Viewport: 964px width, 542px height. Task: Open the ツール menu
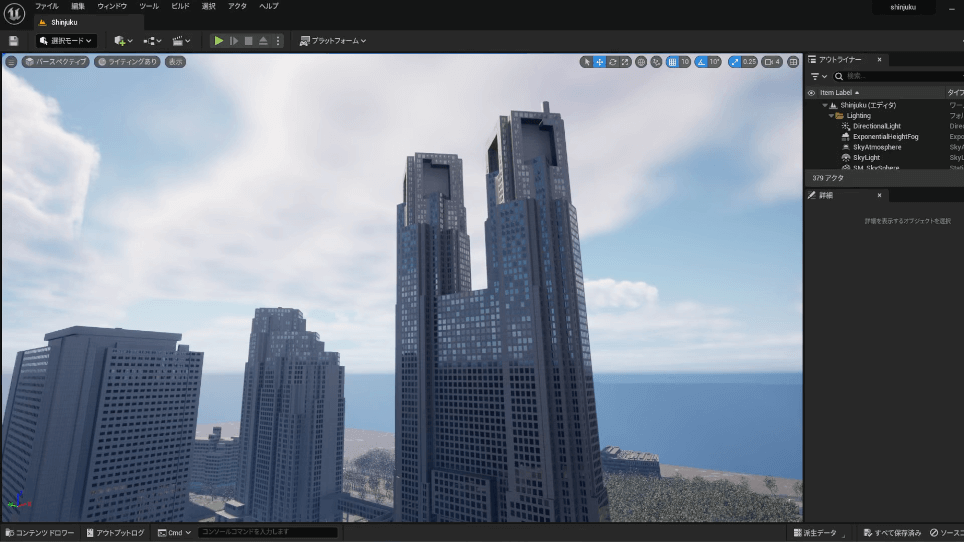pyautogui.click(x=149, y=6)
